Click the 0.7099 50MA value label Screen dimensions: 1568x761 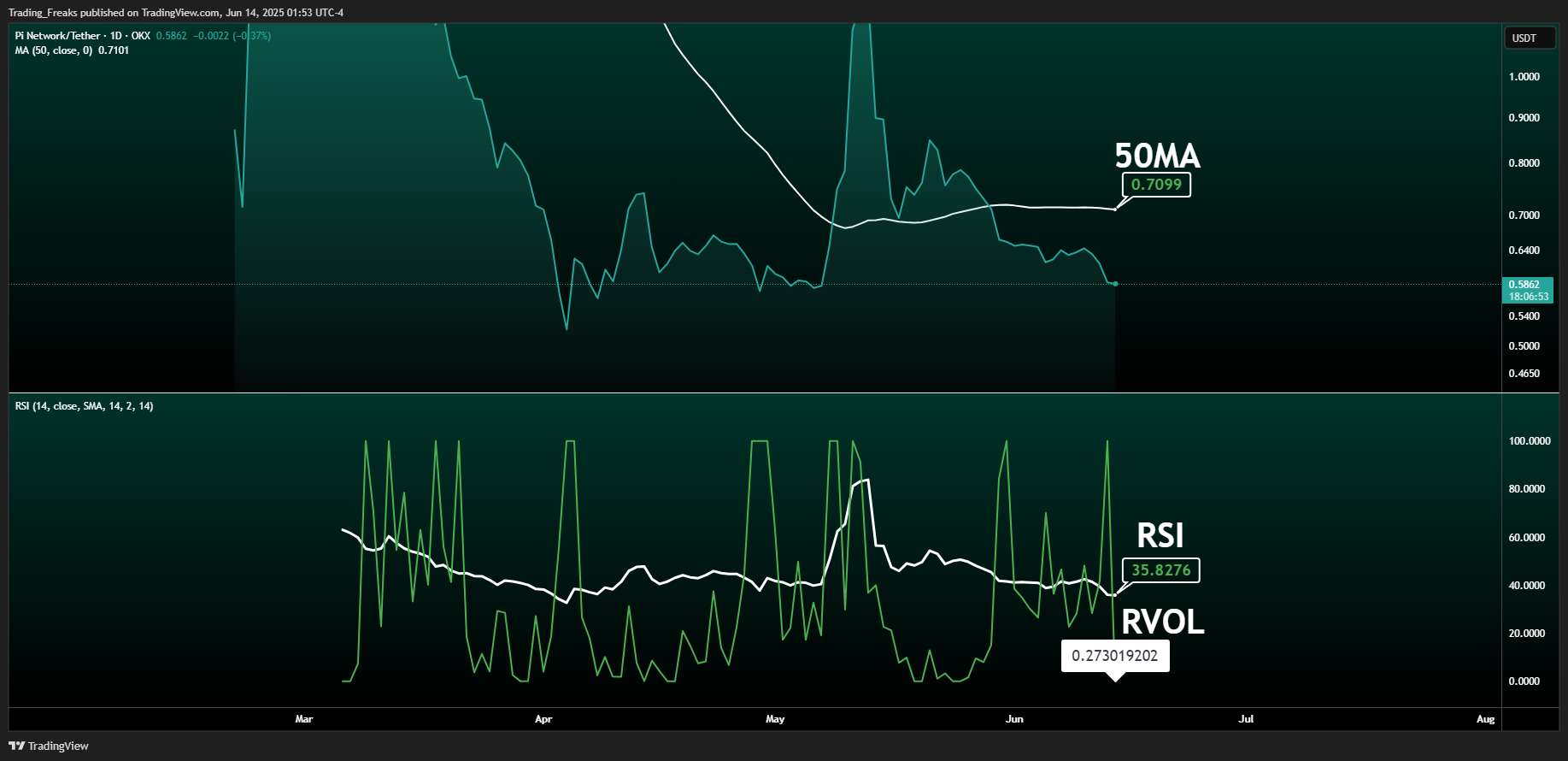click(x=1156, y=185)
